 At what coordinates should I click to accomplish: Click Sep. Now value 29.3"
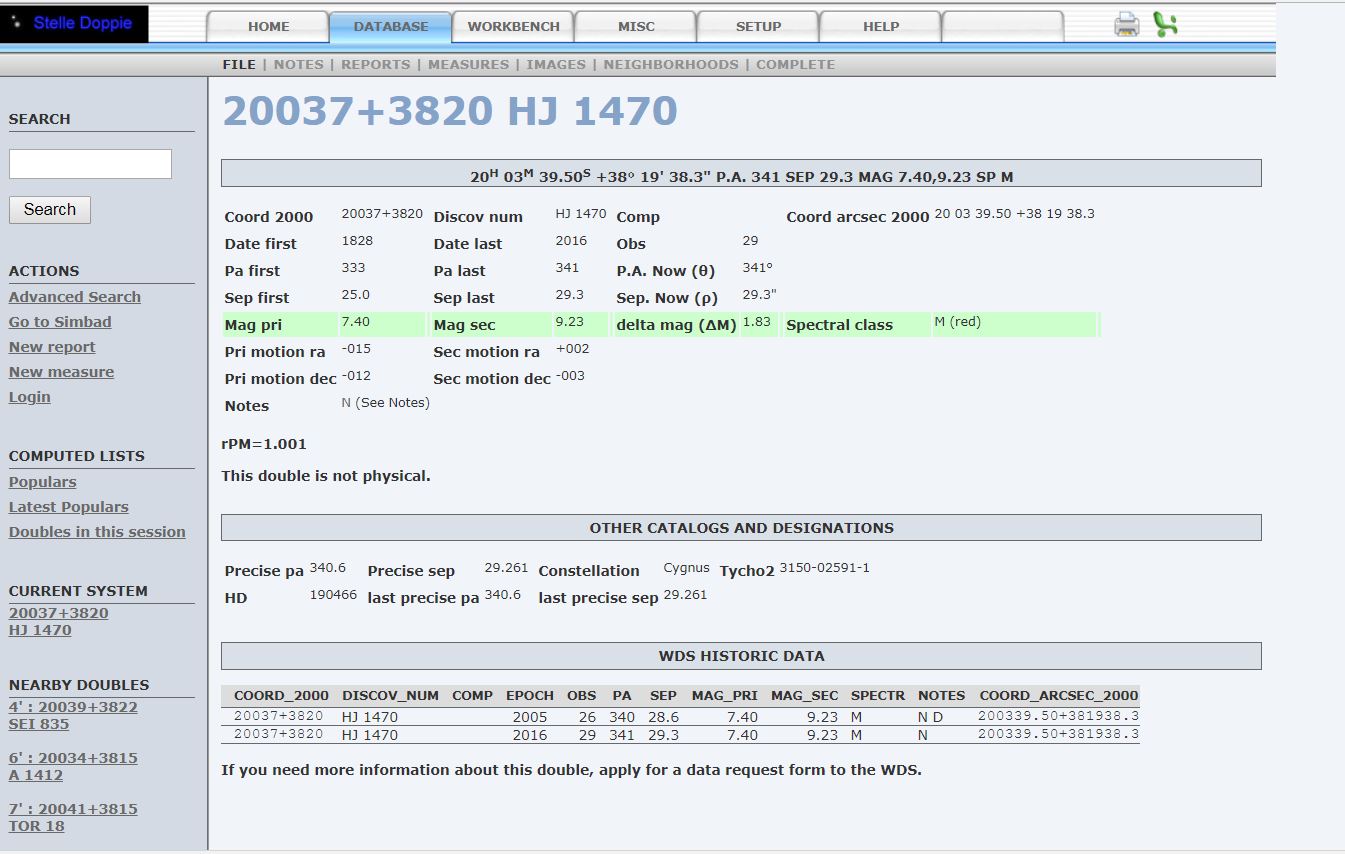coord(760,295)
